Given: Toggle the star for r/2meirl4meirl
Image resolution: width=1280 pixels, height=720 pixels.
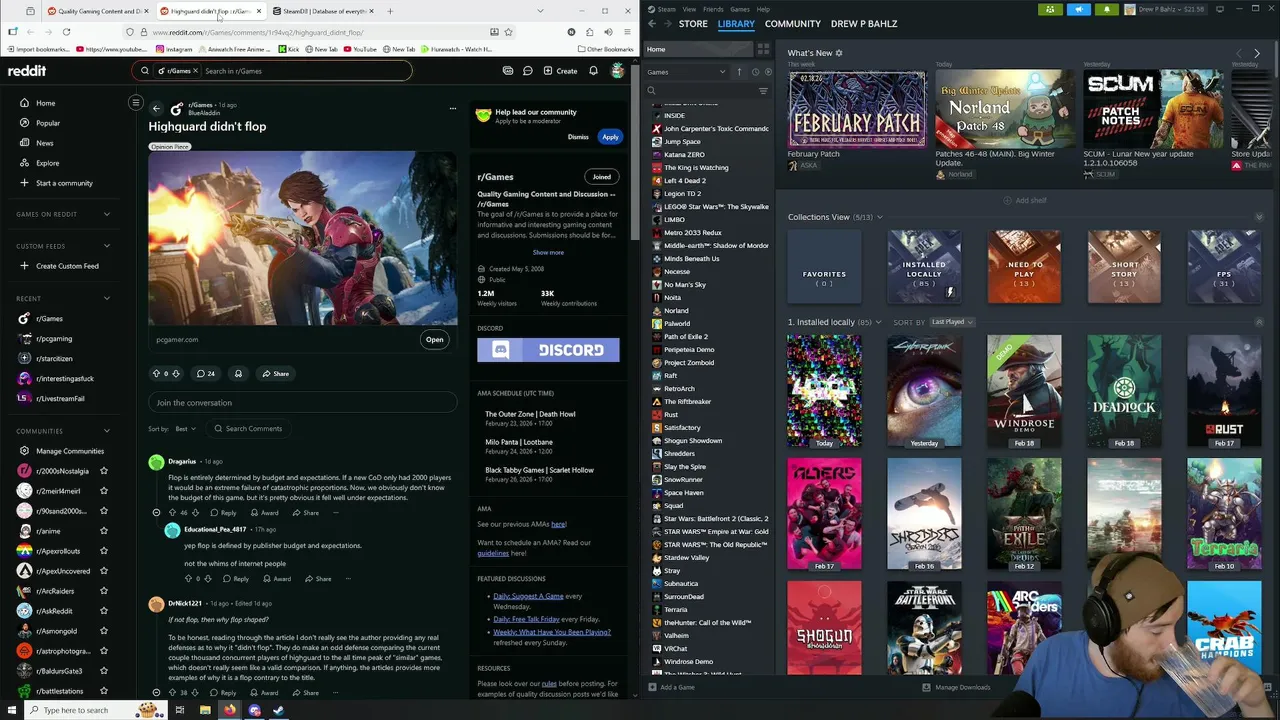Looking at the screenshot, I should [x=104, y=491].
